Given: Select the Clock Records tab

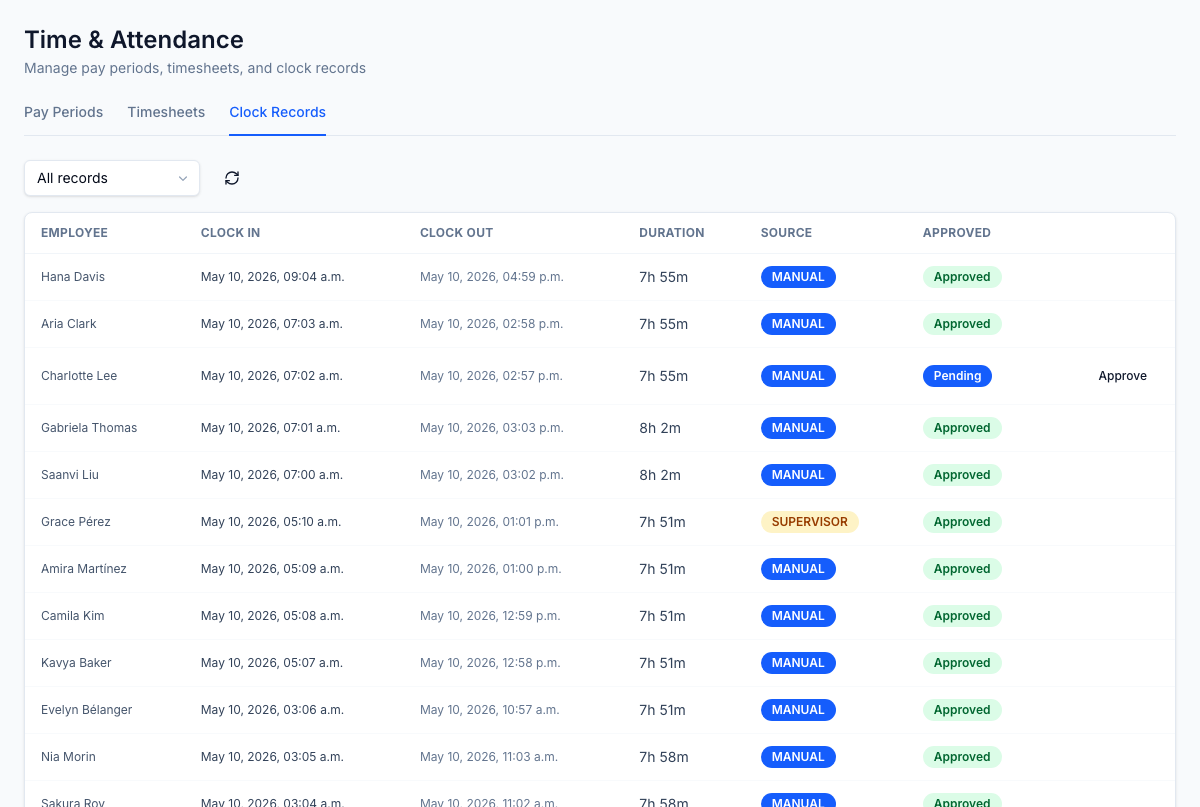Looking at the screenshot, I should point(277,112).
